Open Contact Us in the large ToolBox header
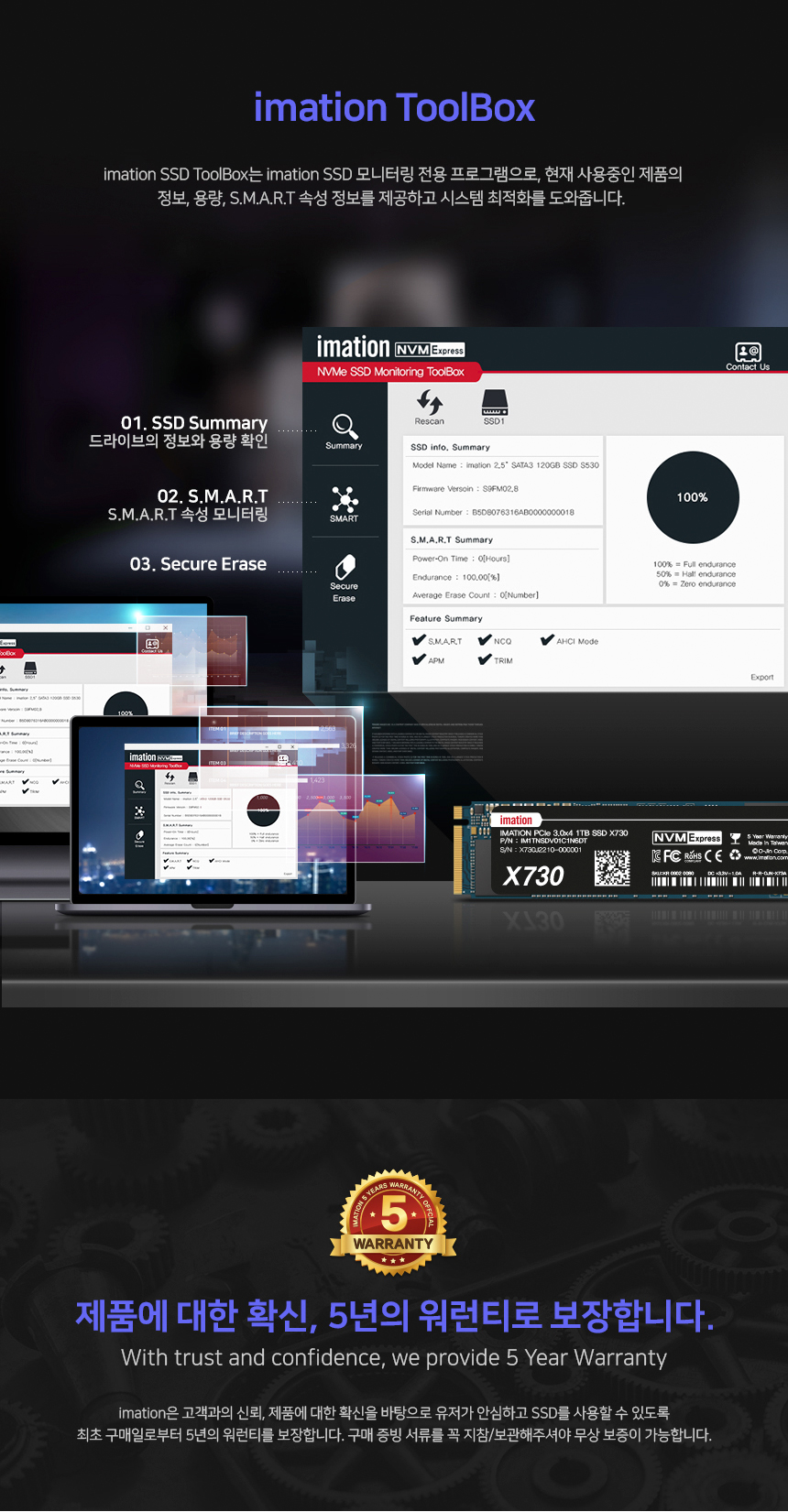788x1512 pixels. click(748, 354)
